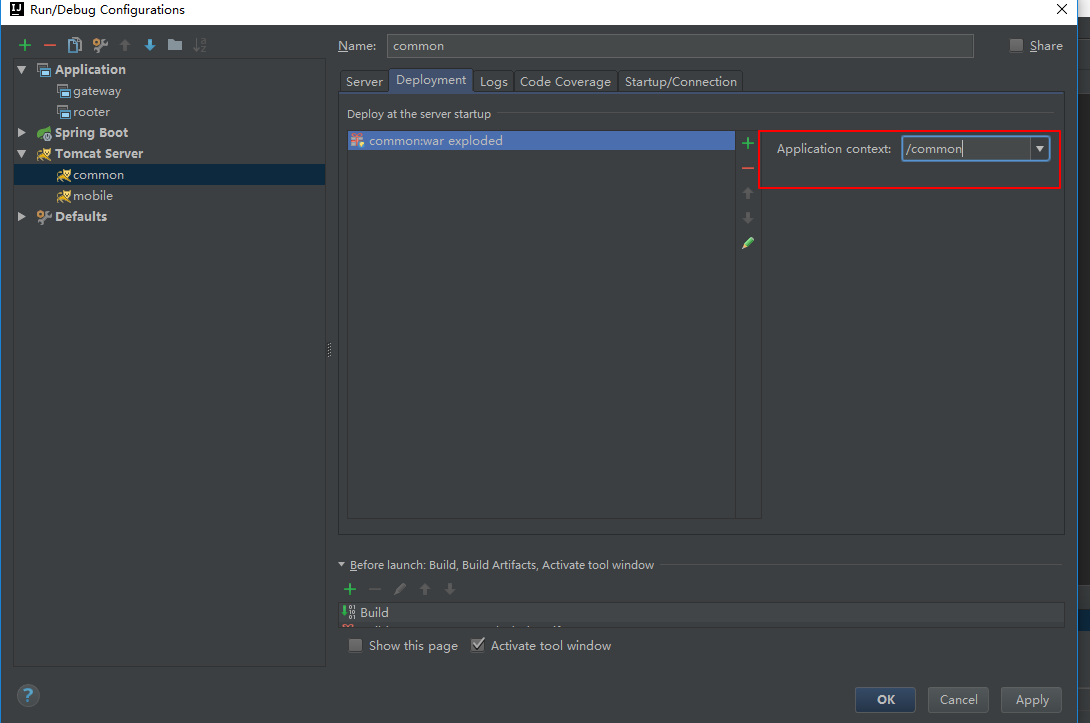
Task: Open help with question mark icon
Action: [28, 695]
